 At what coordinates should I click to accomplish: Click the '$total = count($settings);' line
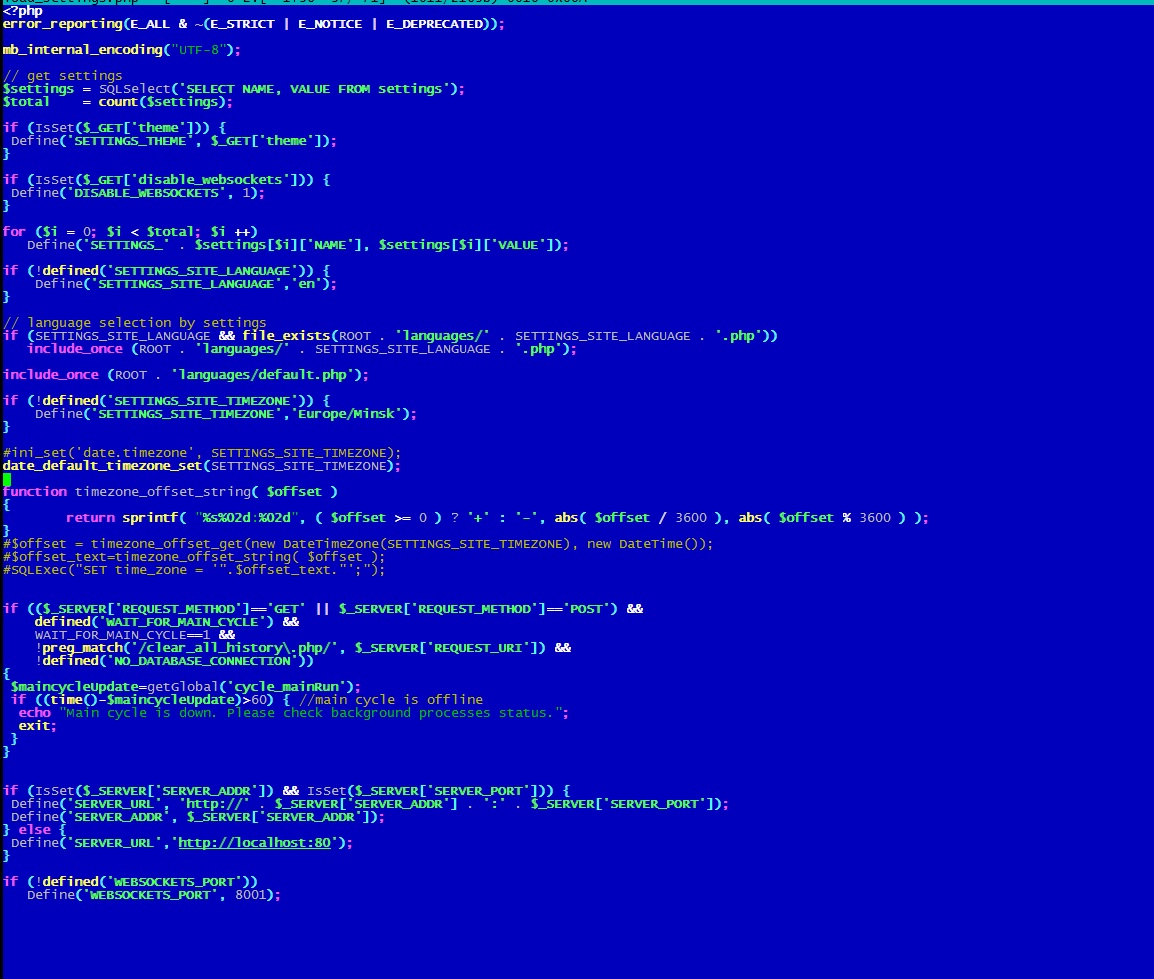118,102
